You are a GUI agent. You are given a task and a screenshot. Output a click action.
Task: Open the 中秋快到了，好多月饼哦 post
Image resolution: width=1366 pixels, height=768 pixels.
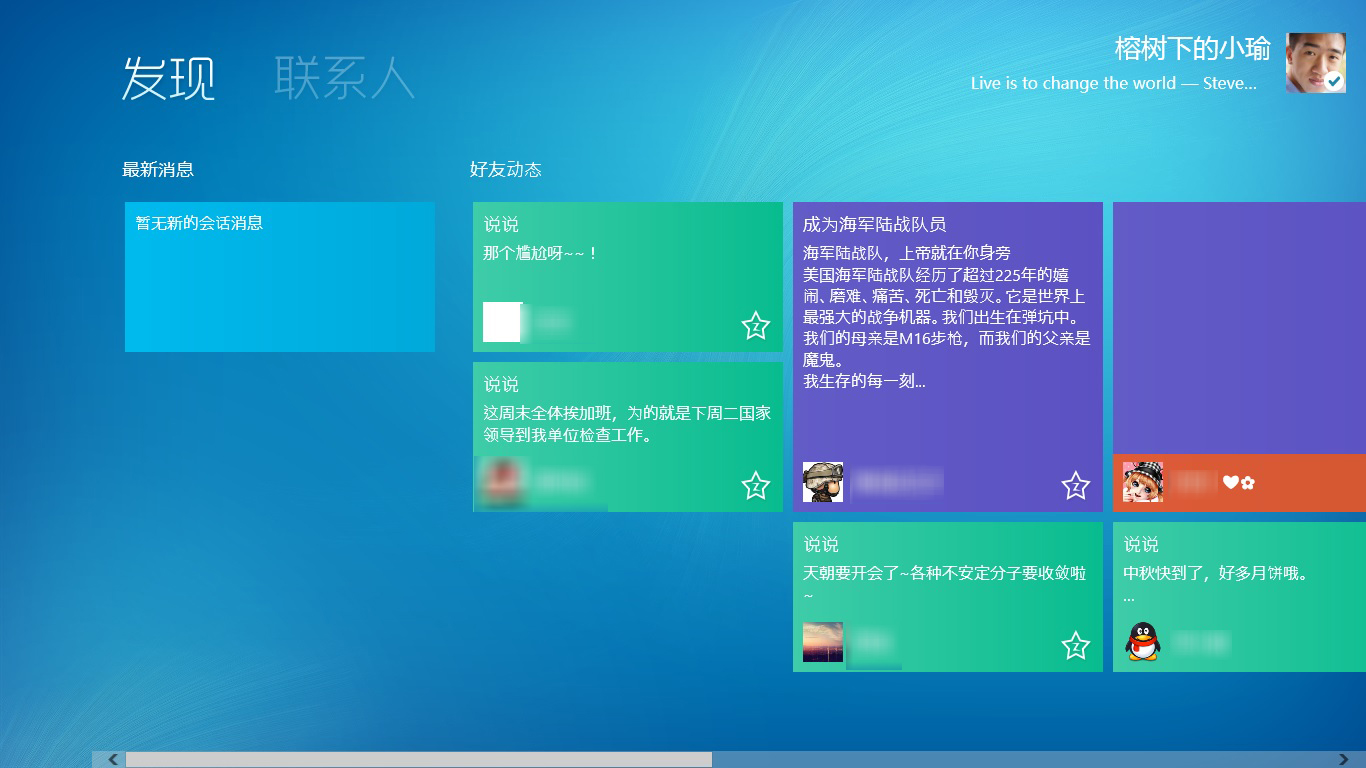tap(1240, 597)
